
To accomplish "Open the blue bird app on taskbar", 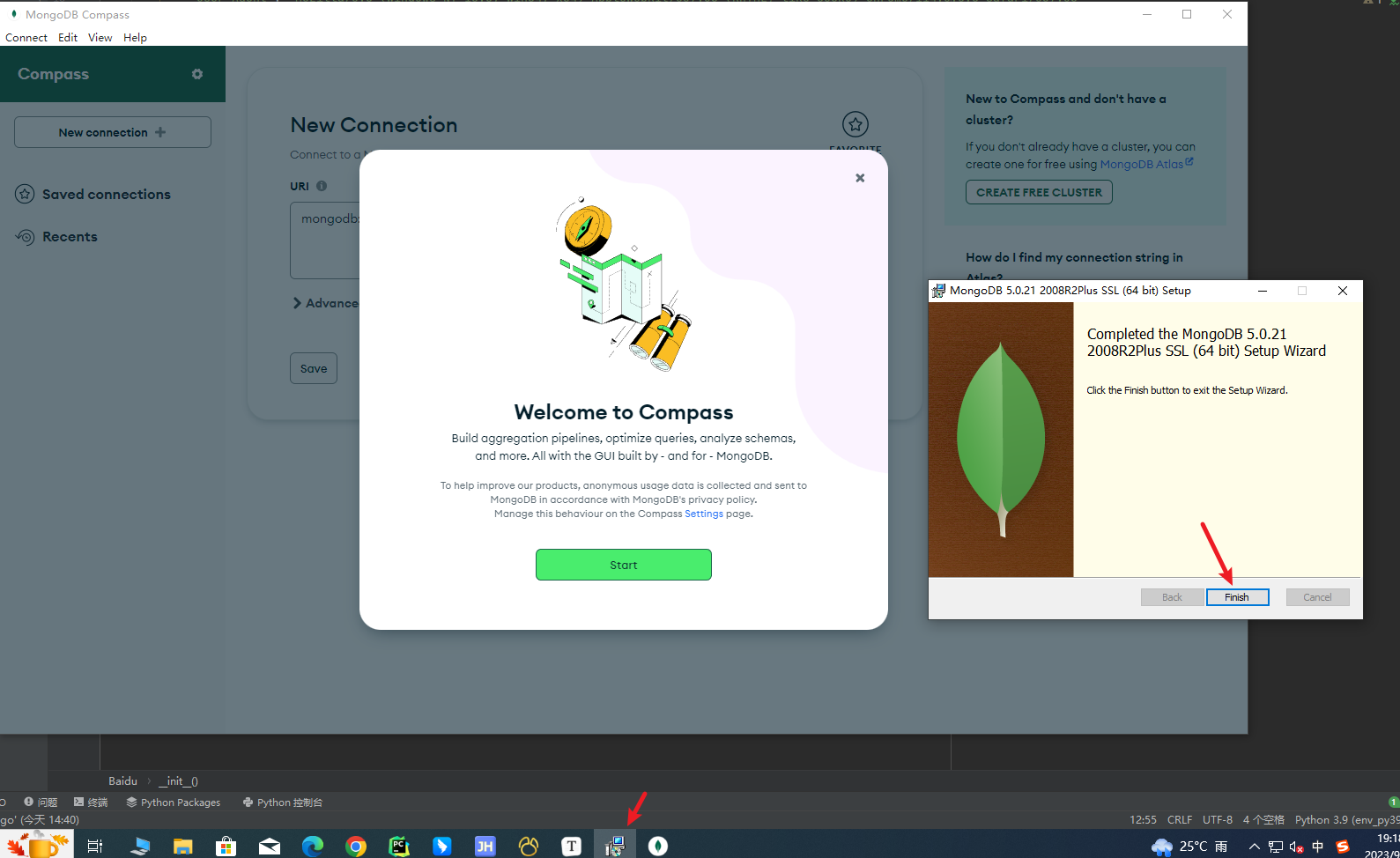I will (x=441, y=846).
